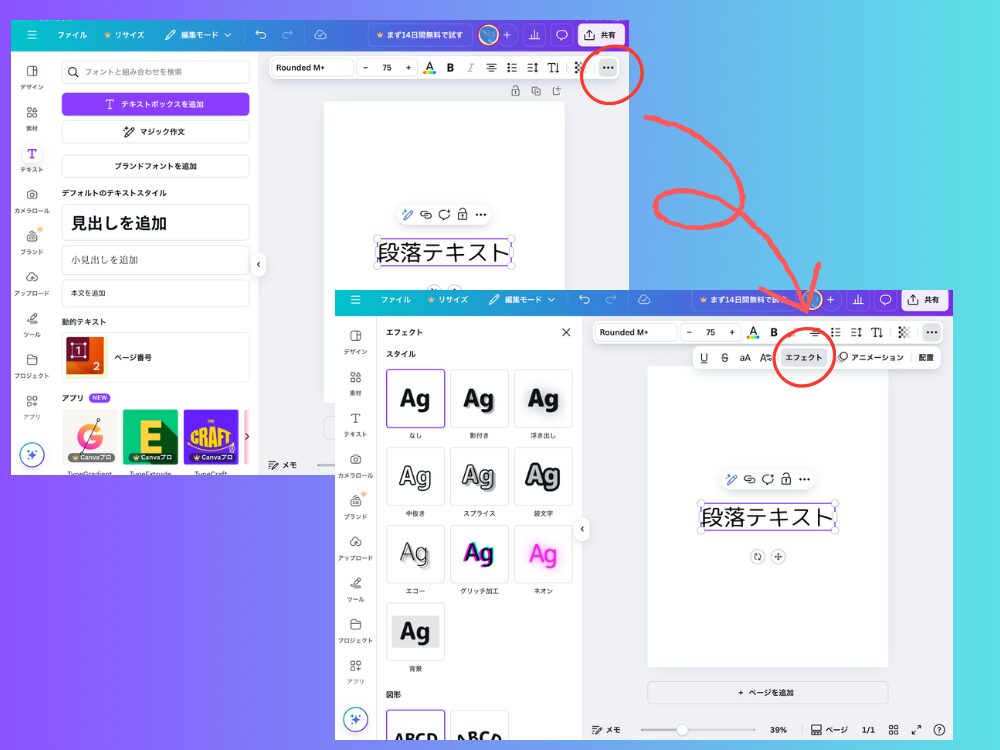This screenshot has height=750, width=1000.
Task: Open 編集モード dropdown in upper-left screenshot
Action: [198, 35]
